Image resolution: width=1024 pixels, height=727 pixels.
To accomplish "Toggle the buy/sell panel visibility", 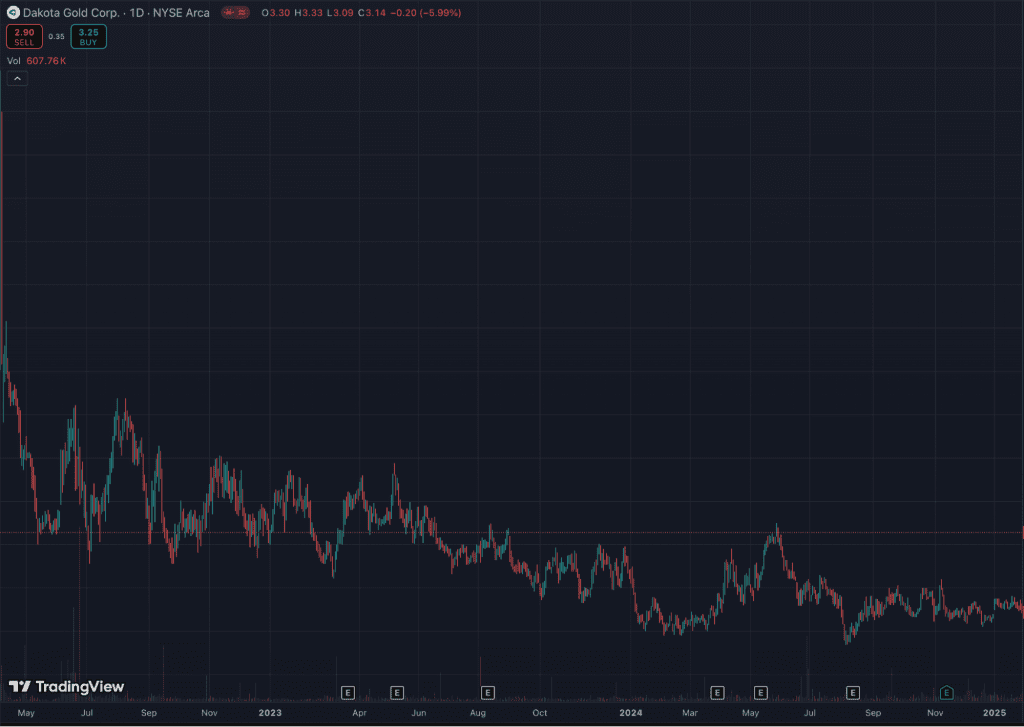I will 56,36.
